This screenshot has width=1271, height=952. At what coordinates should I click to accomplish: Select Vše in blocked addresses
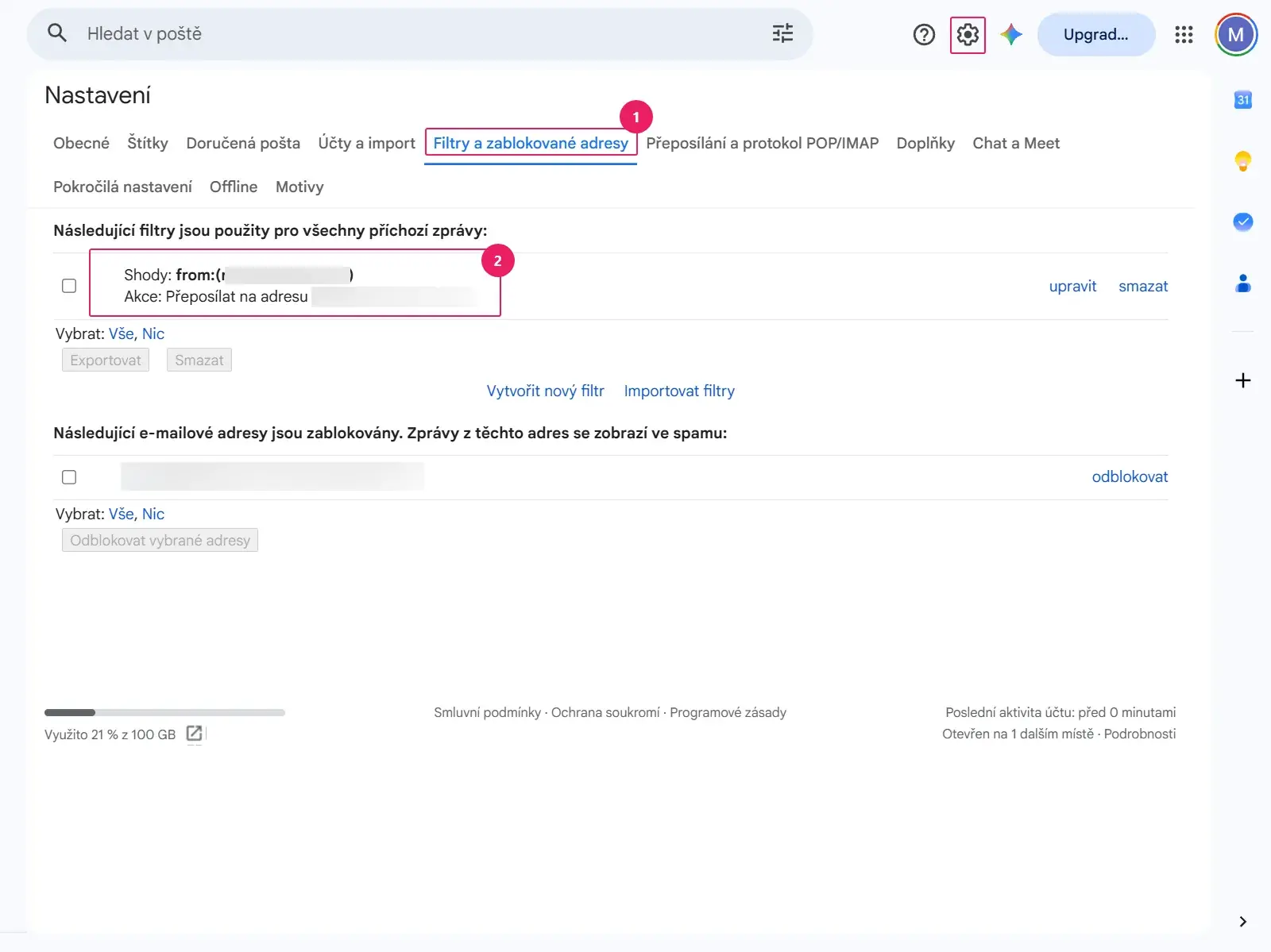(121, 514)
